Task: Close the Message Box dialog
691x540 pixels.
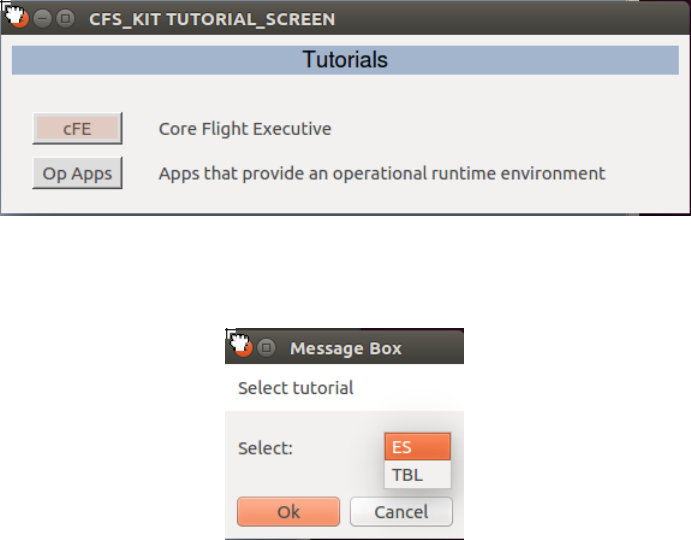Action: [x=243, y=348]
